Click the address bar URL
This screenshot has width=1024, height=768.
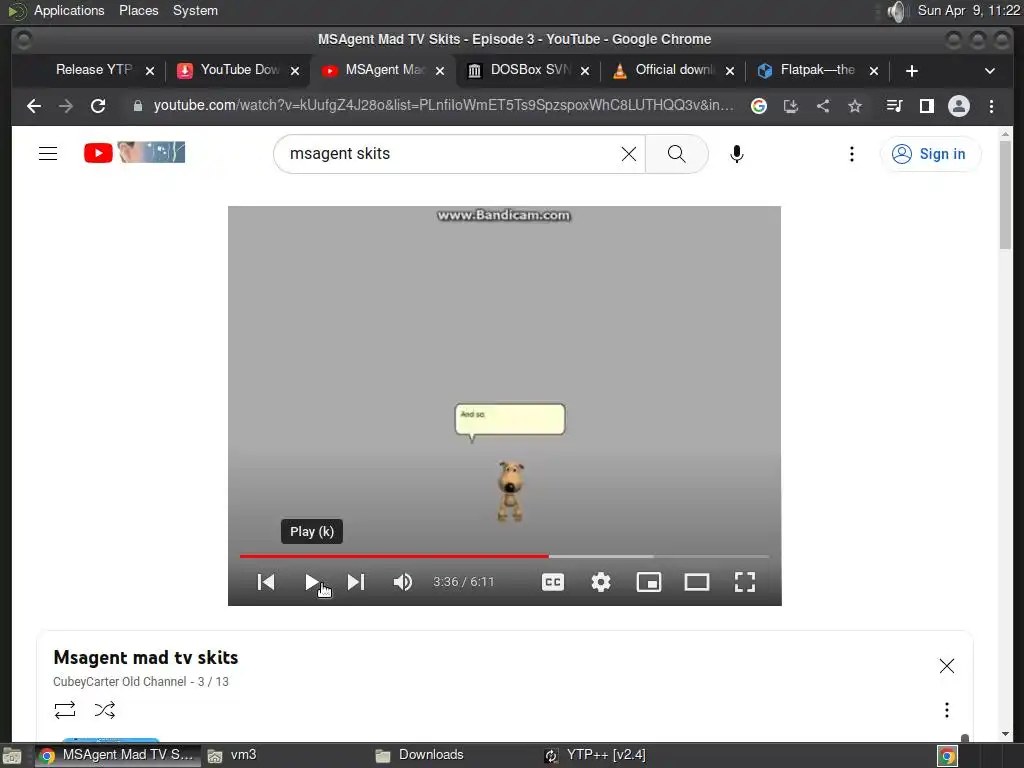443,105
